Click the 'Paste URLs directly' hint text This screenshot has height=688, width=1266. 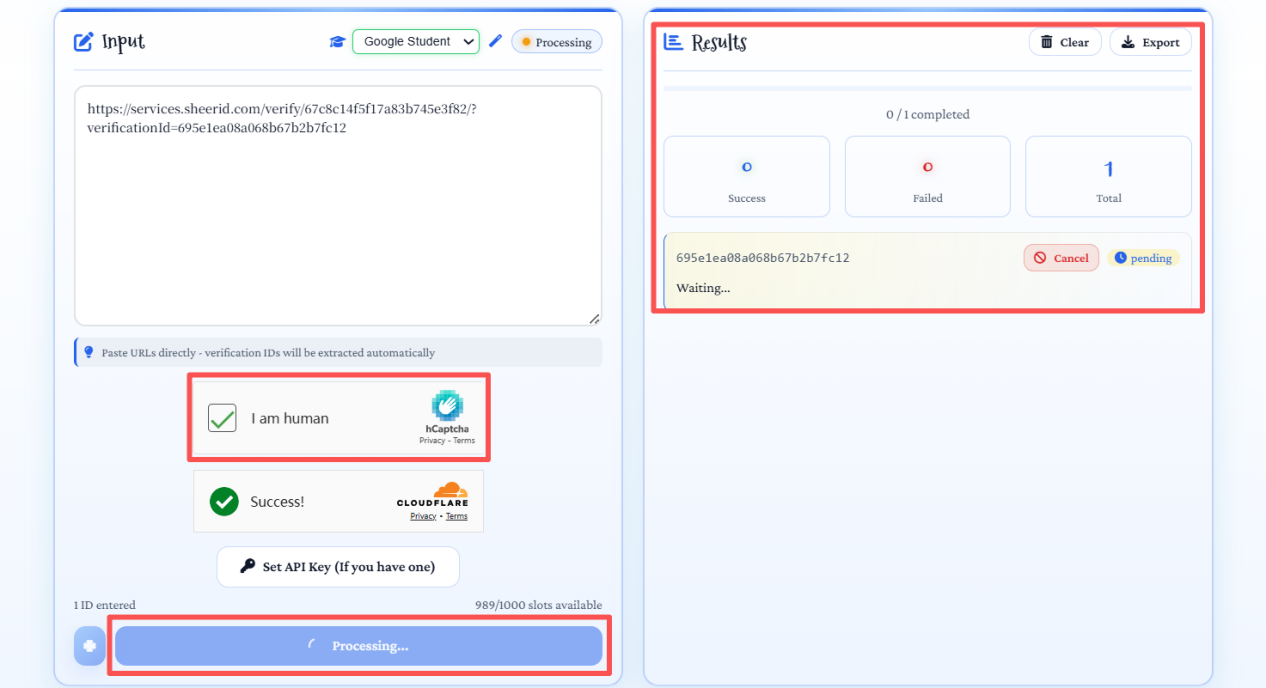[x=268, y=353]
